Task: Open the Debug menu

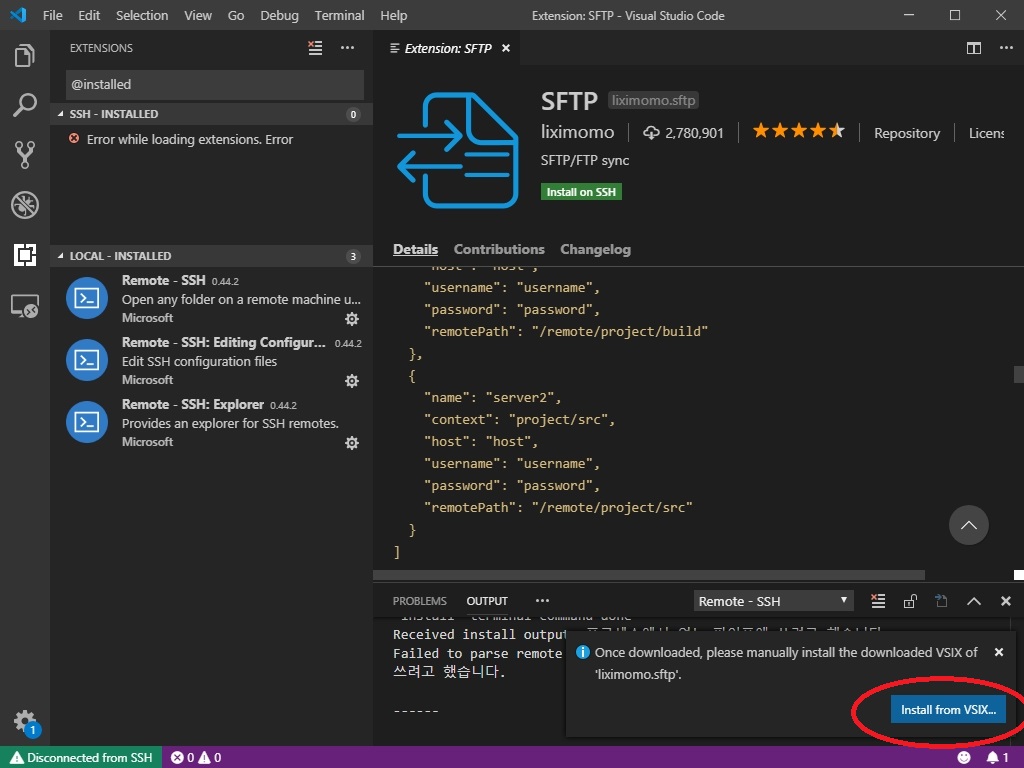Action: 279,15
